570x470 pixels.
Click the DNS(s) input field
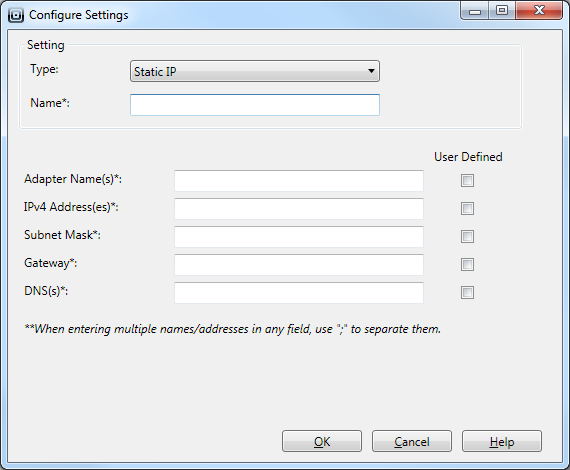coord(299,293)
